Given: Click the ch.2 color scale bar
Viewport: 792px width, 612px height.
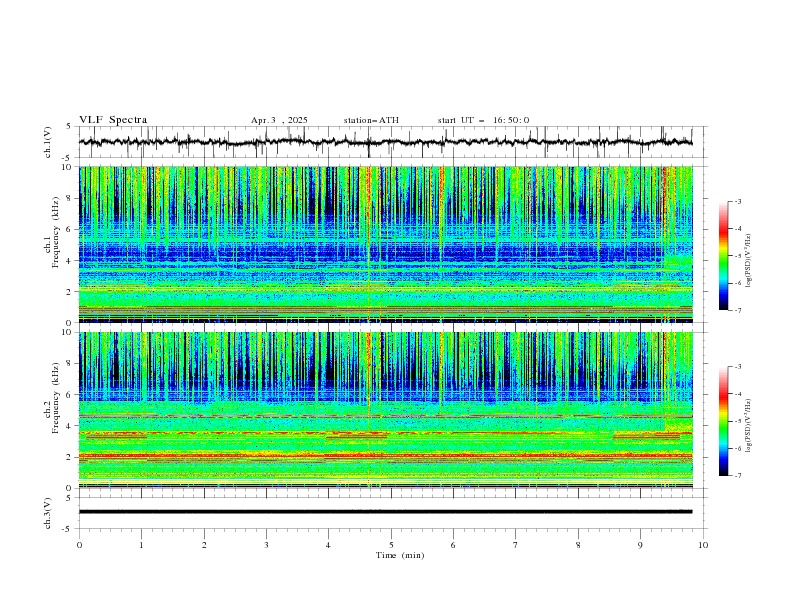Looking at the screenshot, I should tap(724, 421).
